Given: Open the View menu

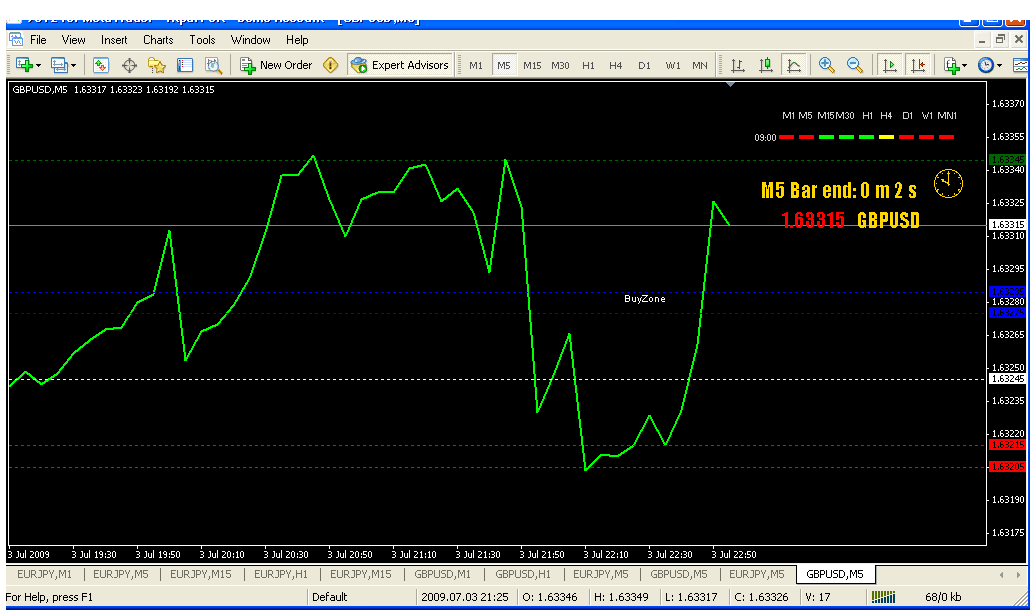Looking at the screenshot, I should (x=73, y=40).
